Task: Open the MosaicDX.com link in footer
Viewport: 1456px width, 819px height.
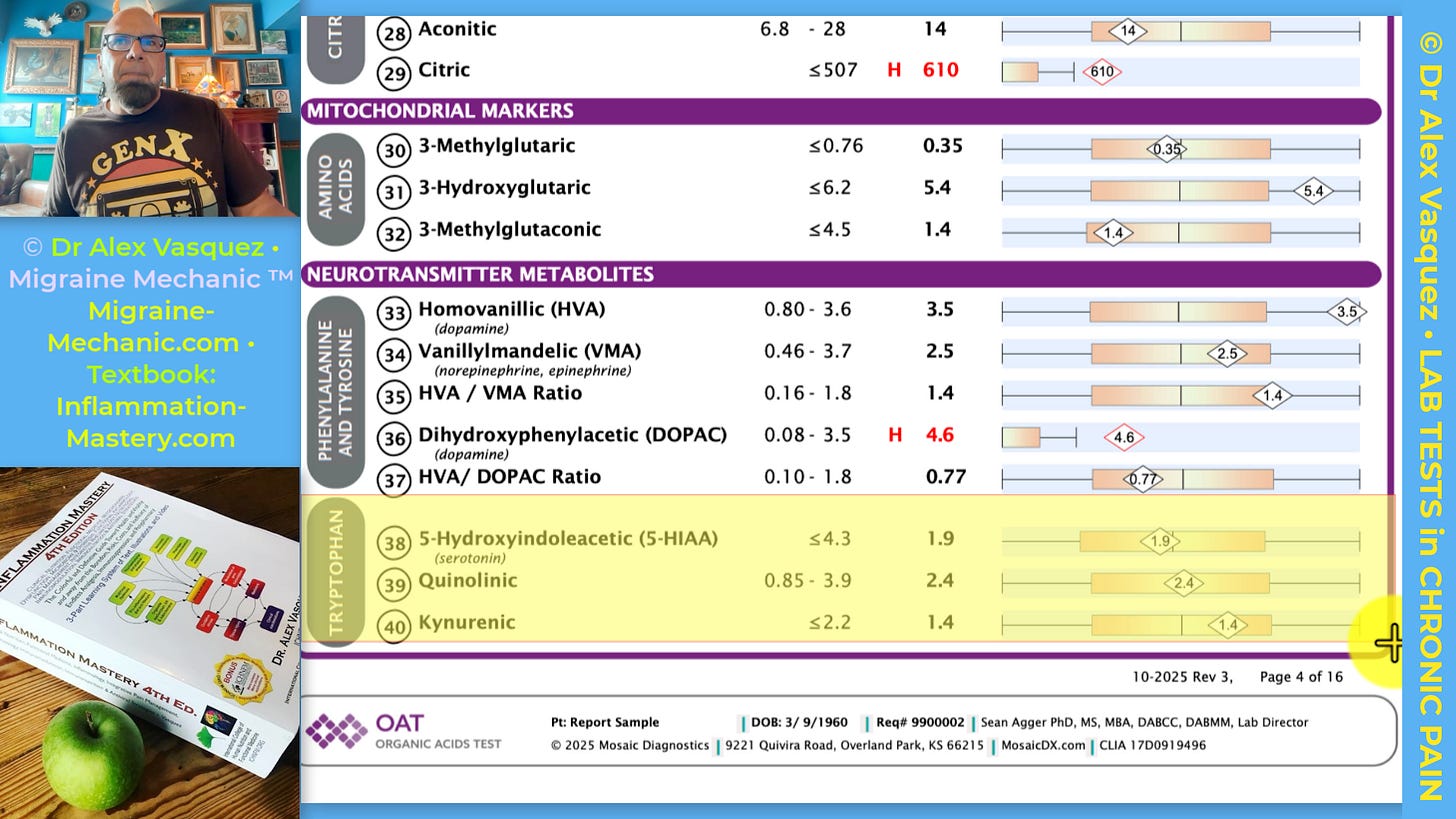Action: [x=1042, y=745]
